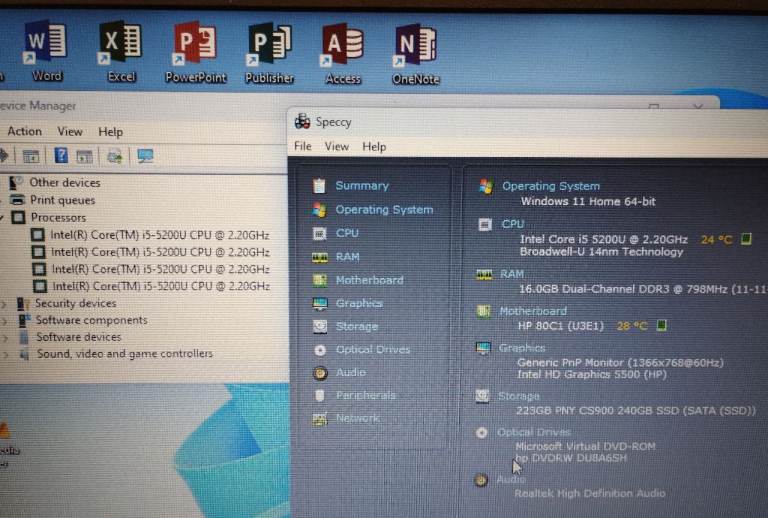
Task: Collapse the Processors tree node
Action: tap(2, 218)
